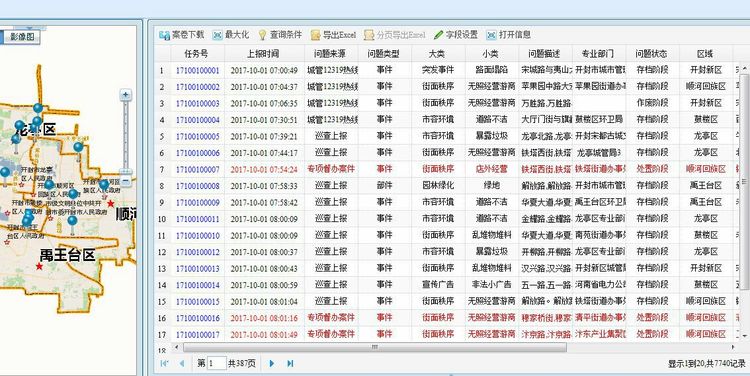750x376 pixels.
Task: Open task link 17100100011
Action: (x=198, y=219)
